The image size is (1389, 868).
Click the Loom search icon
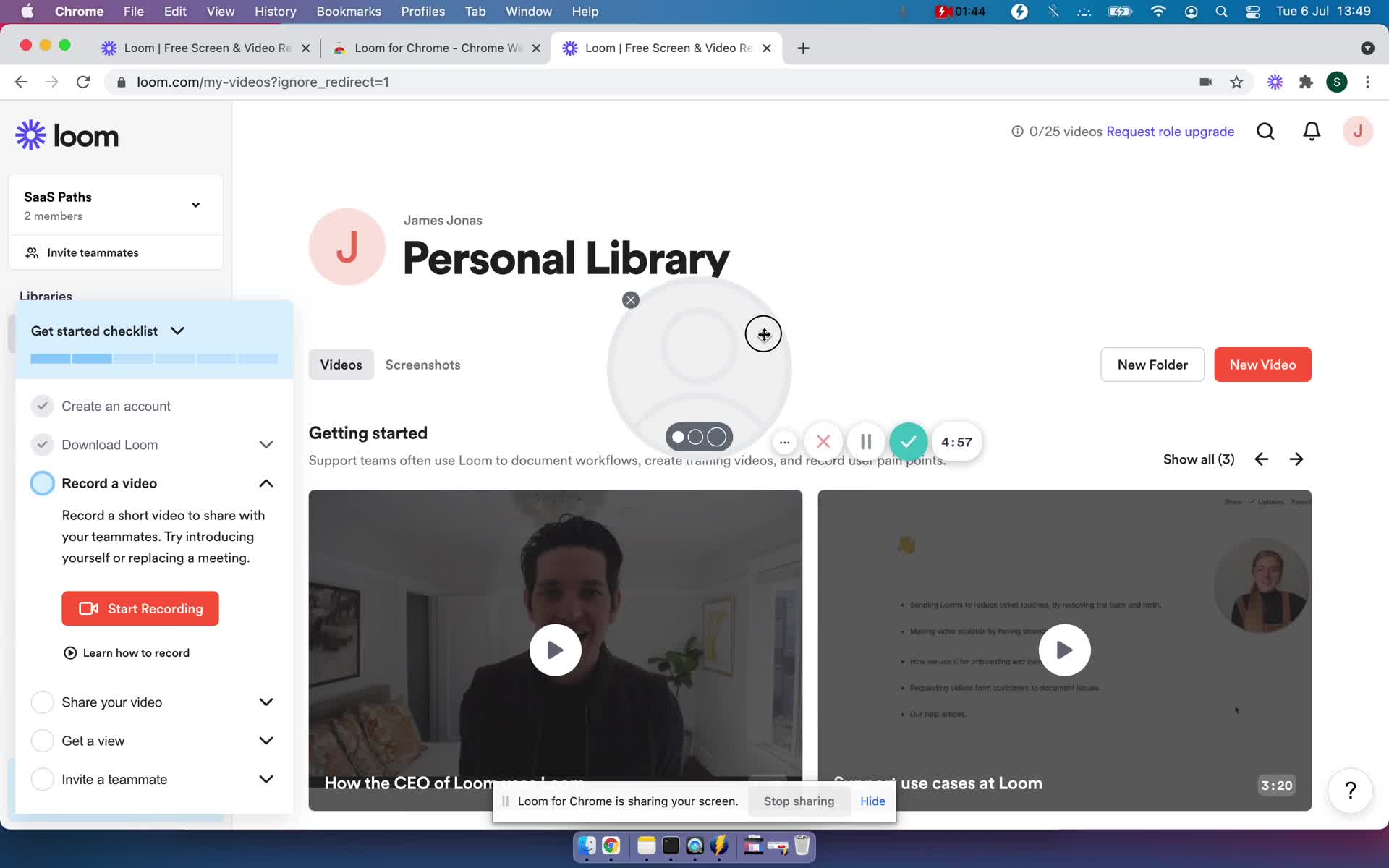pos(1264,131)
